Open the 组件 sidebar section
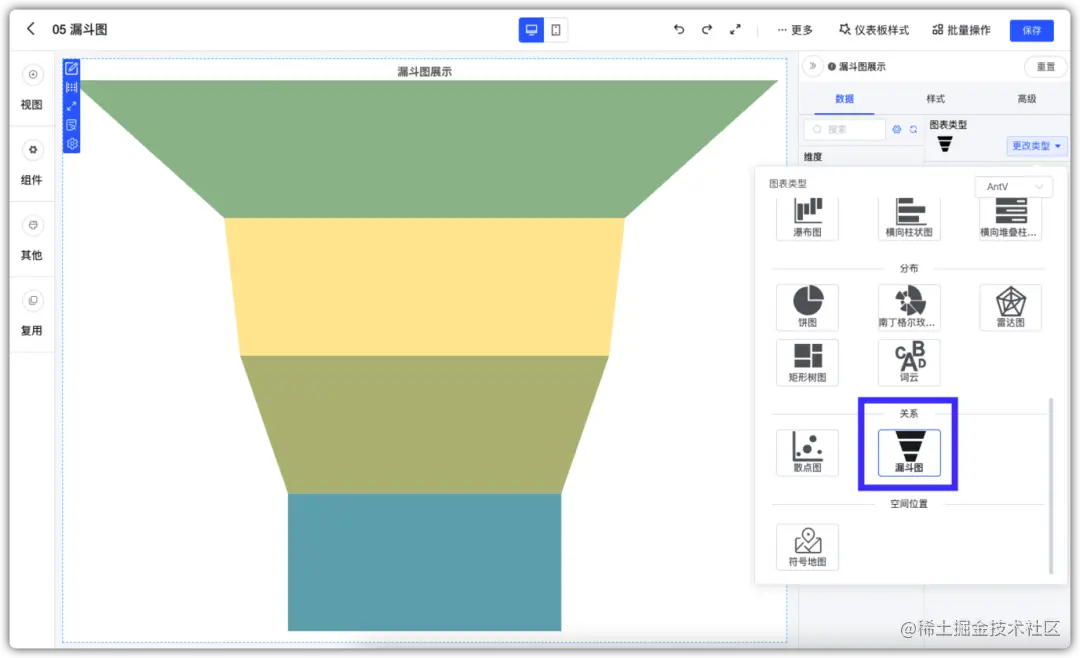The width and height of the screenshot is (1080, 658). tap(32, 163)
